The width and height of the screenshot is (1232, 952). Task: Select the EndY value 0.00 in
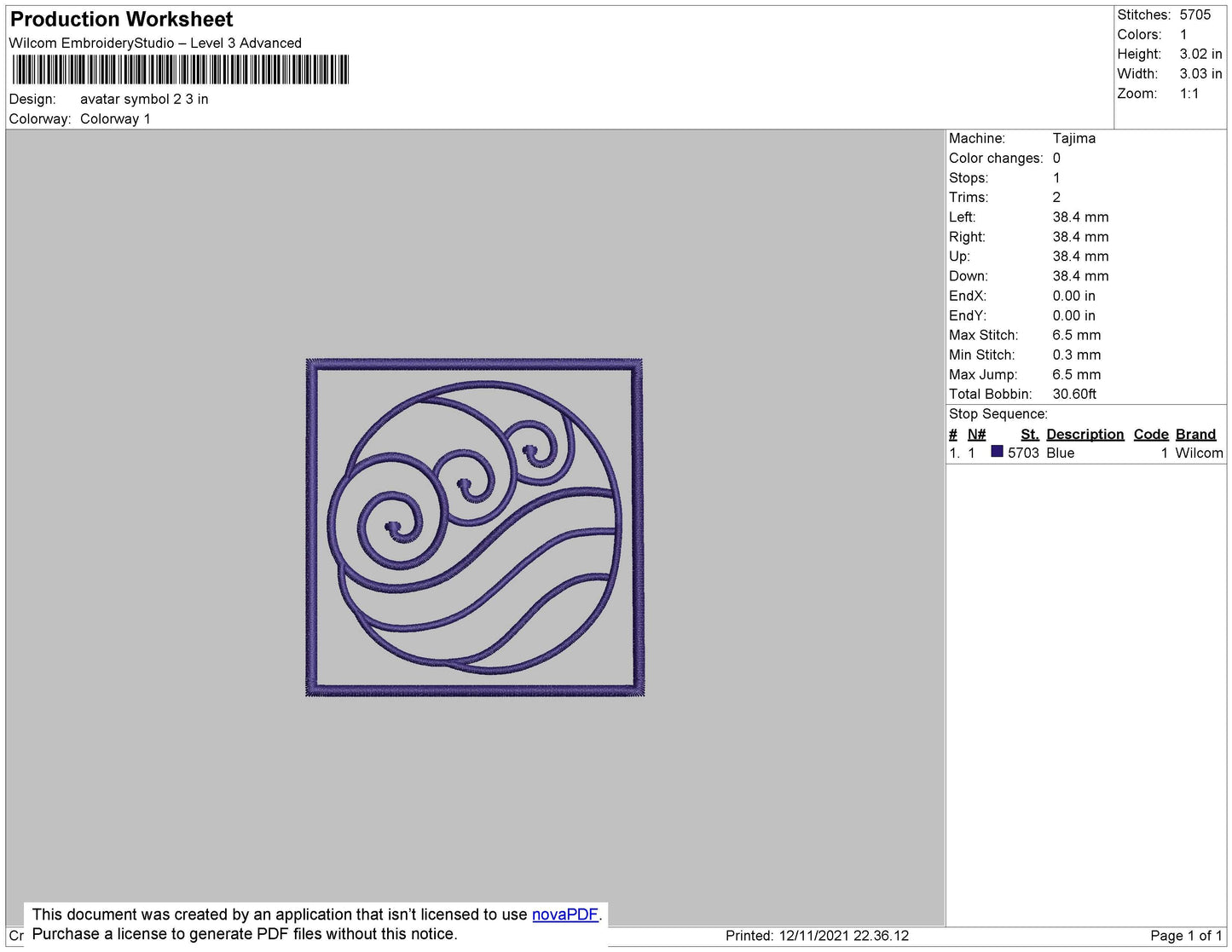click(1074, 315)
